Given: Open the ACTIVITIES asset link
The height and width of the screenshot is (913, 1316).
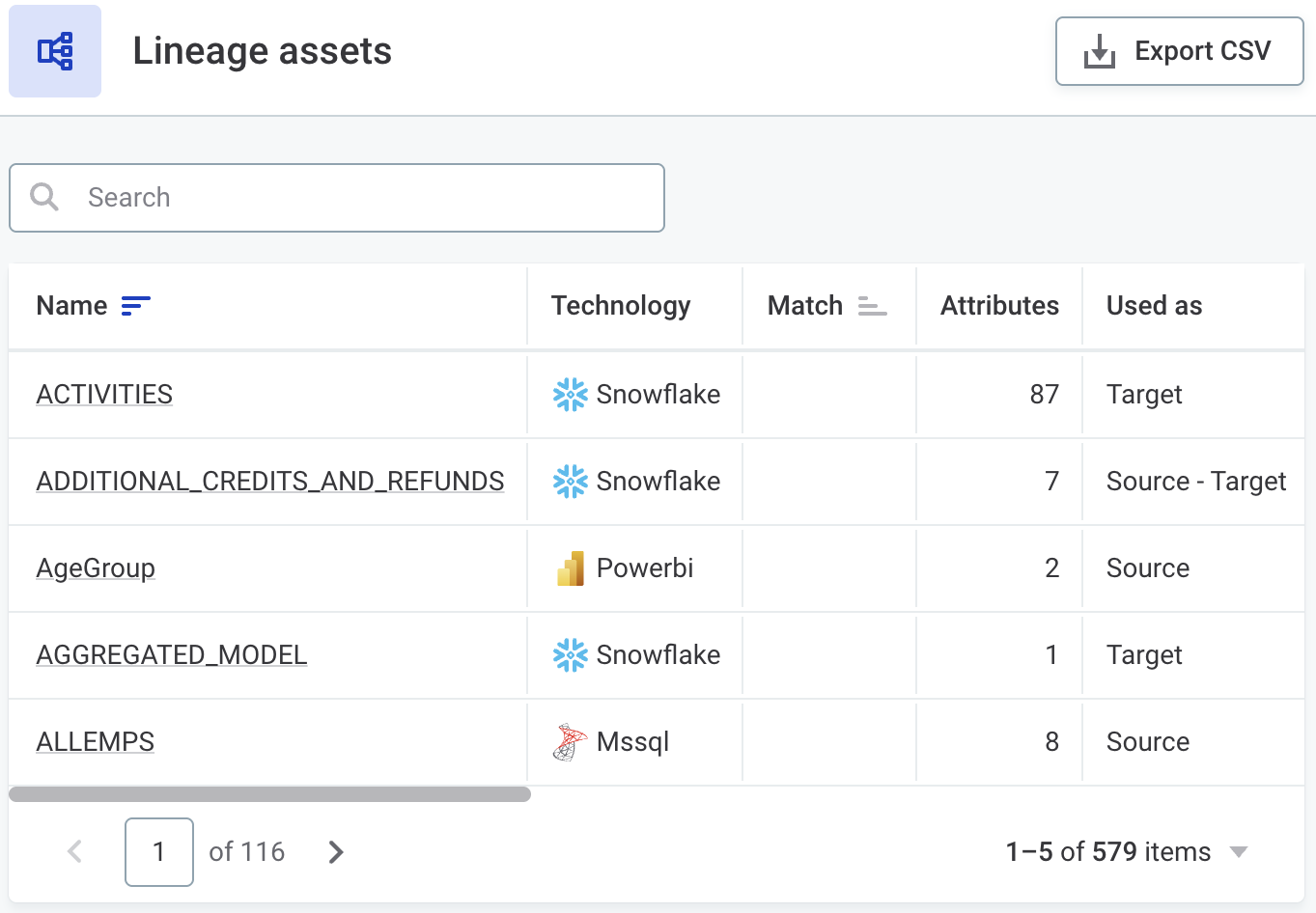Looking at the screenshot, I should click(x=103, y=394).
